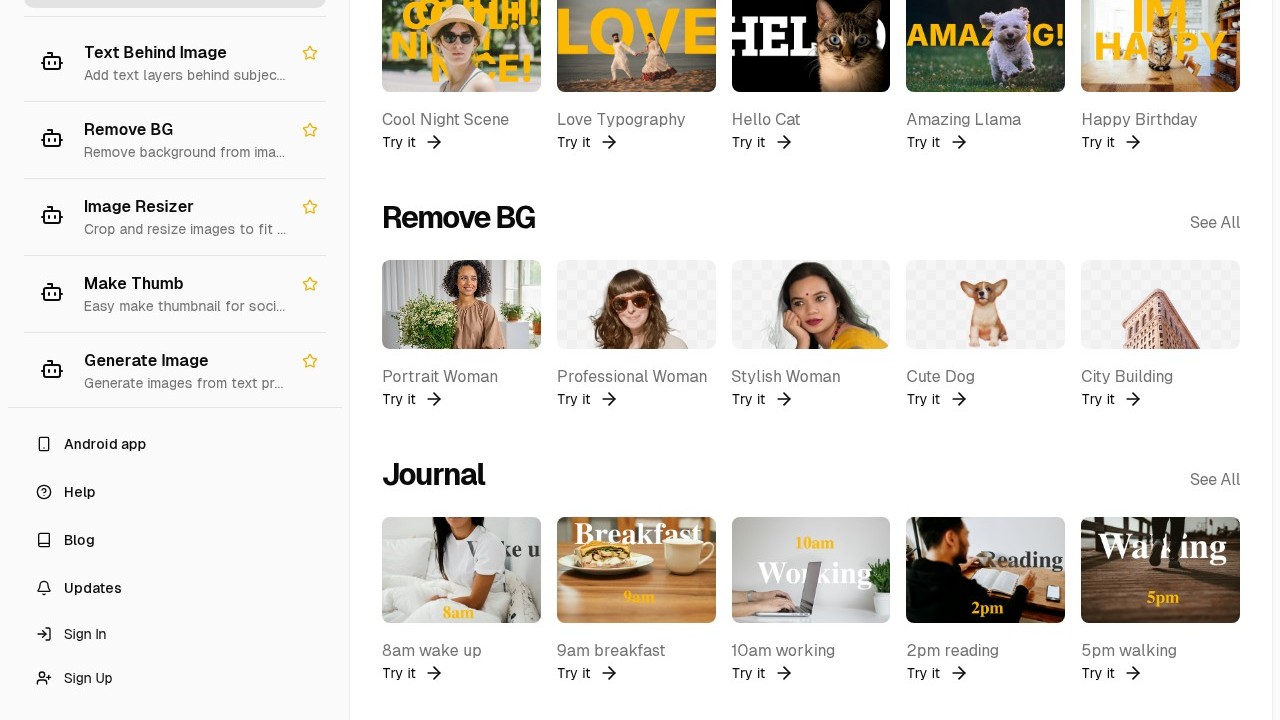The width and height of the screenshot is (1280, 720).
Task: Click the phone icon for Android app
Action: pyautogui.click(x=44, y=444)
